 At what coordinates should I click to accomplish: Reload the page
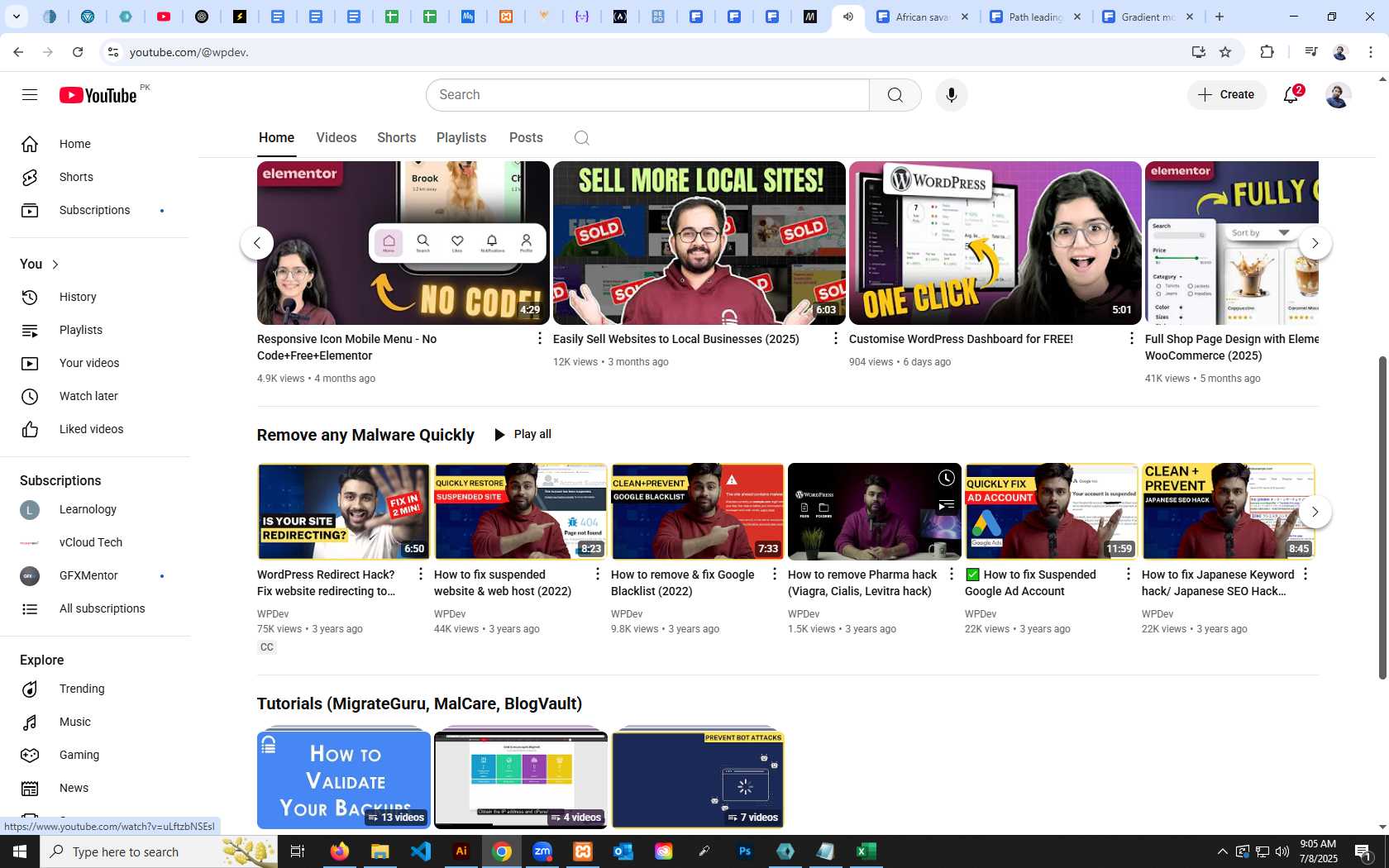coord(78,52)
